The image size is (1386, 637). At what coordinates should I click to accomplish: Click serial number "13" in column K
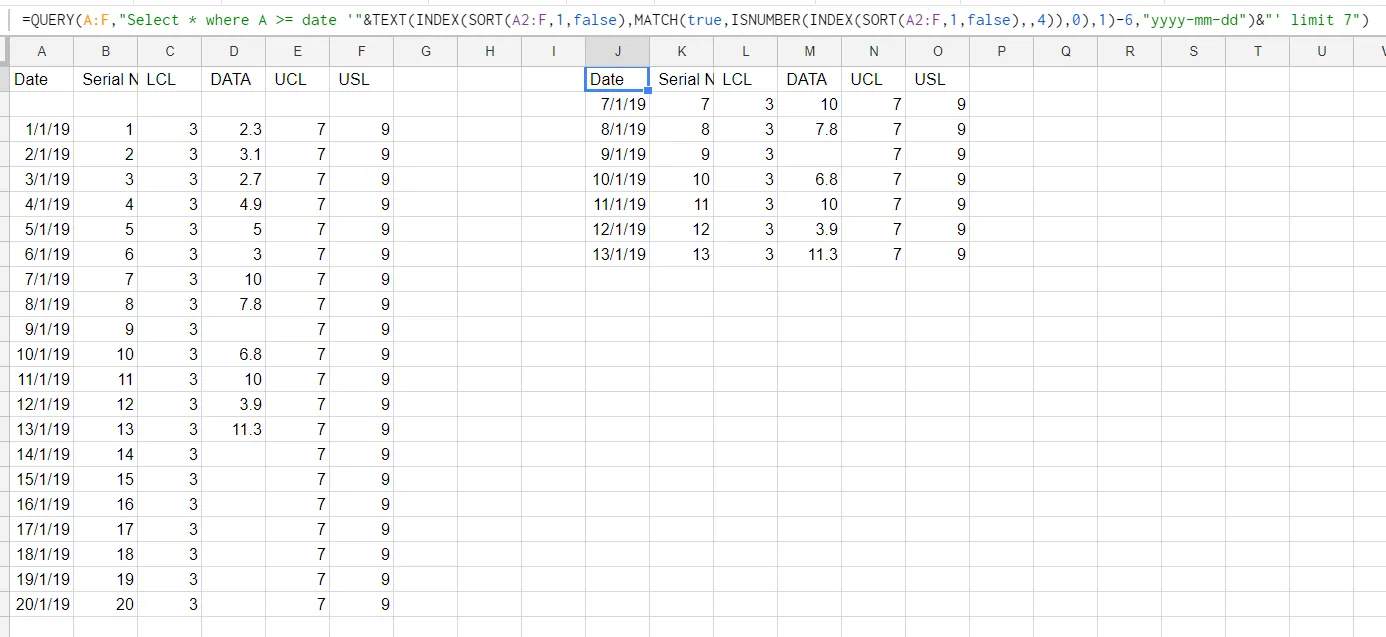682,254
